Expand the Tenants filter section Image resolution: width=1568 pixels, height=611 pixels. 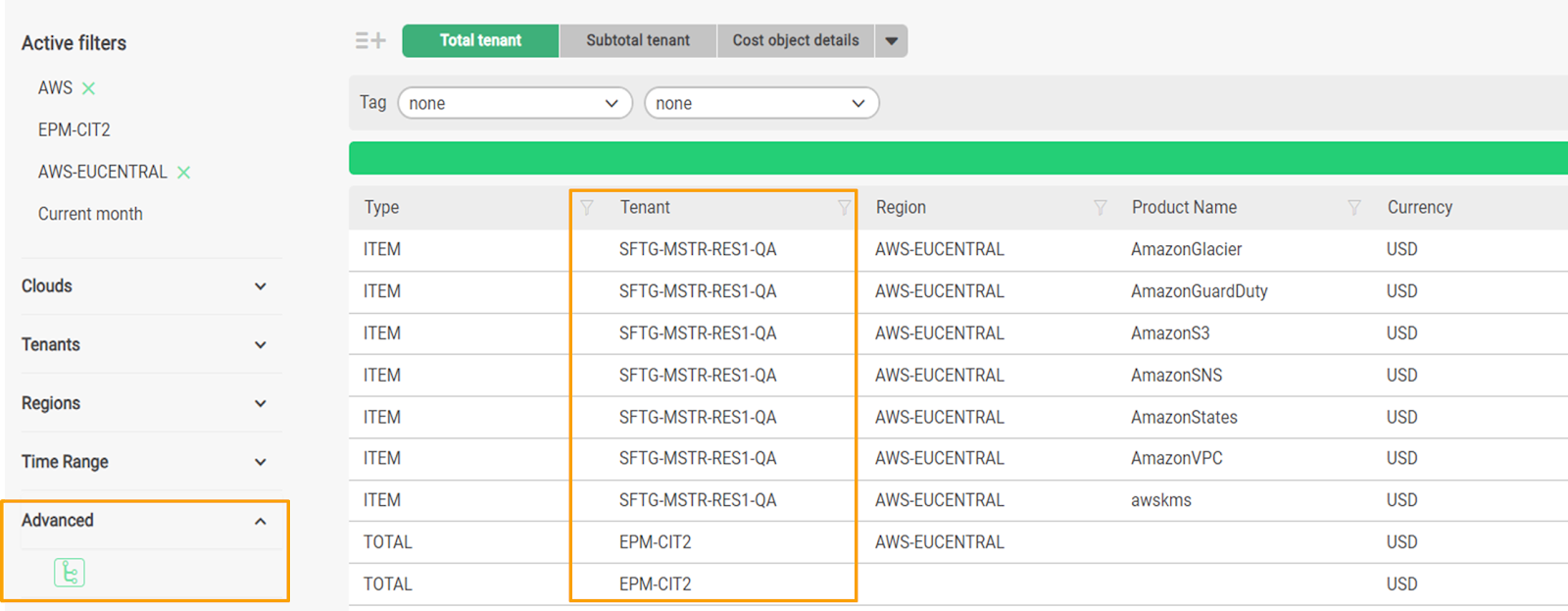[x=260, y=345]
